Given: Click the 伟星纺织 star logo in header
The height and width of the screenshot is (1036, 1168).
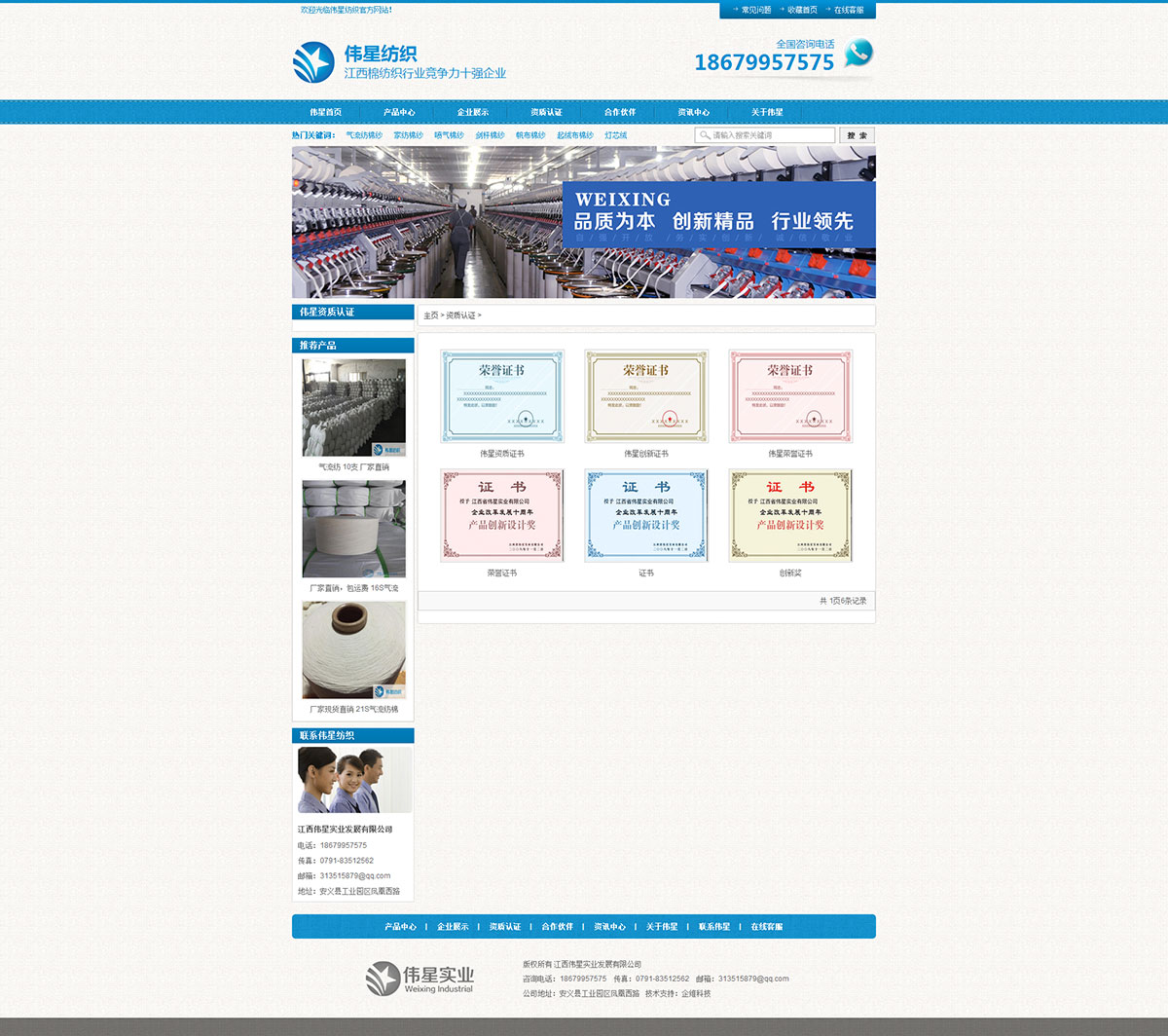Looking at the screenshot, I should pos(313,62).
